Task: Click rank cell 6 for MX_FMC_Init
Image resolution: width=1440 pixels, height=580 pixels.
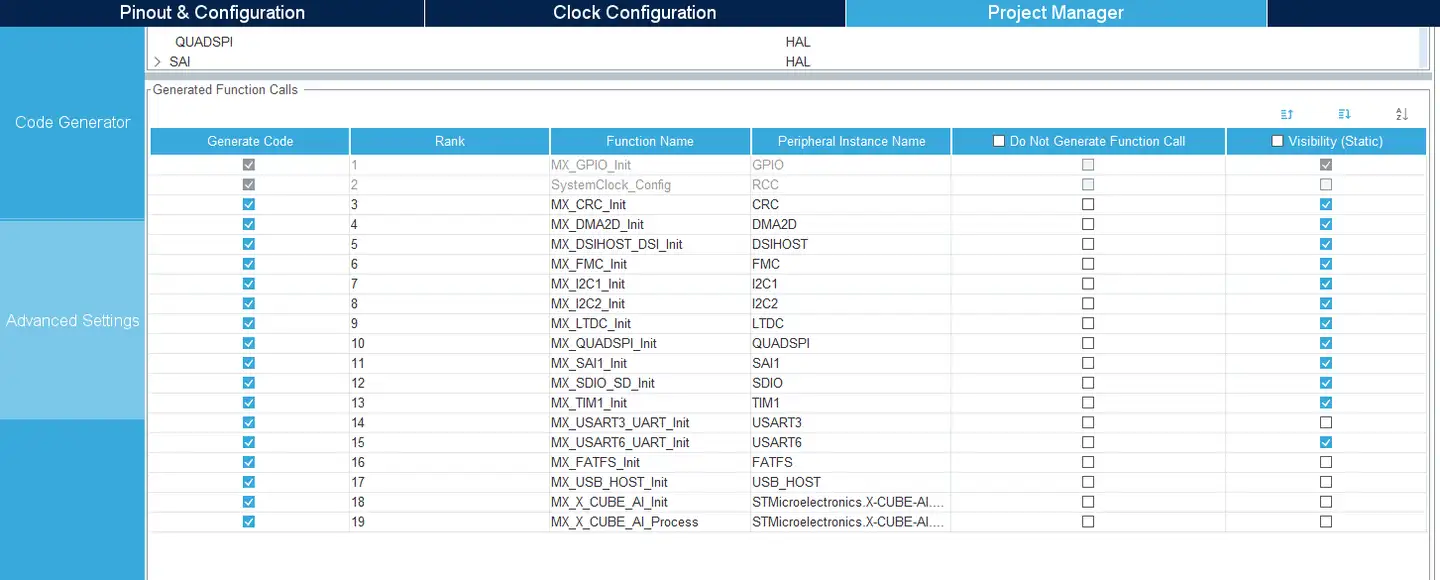Action: click(x=450, y=264)
